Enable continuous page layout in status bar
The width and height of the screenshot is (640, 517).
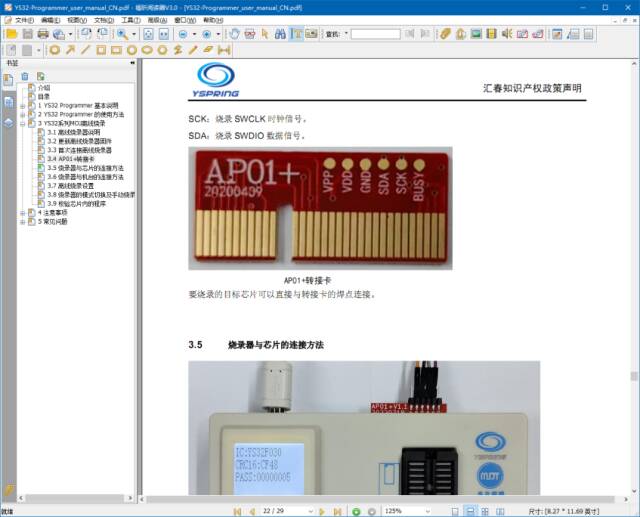tap(470, 511)
